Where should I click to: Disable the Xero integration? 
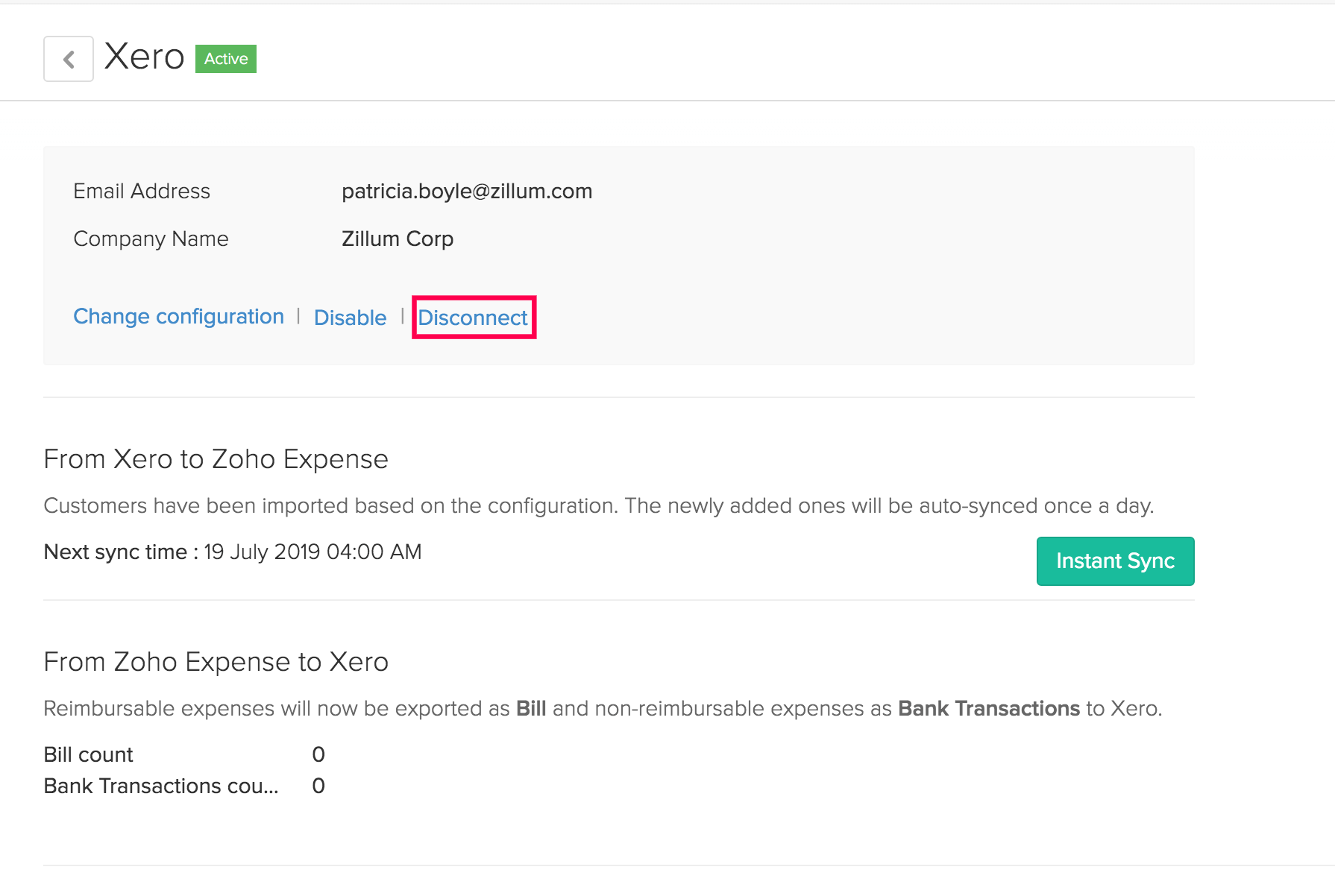pyautogui.click(x=350, y=318)
